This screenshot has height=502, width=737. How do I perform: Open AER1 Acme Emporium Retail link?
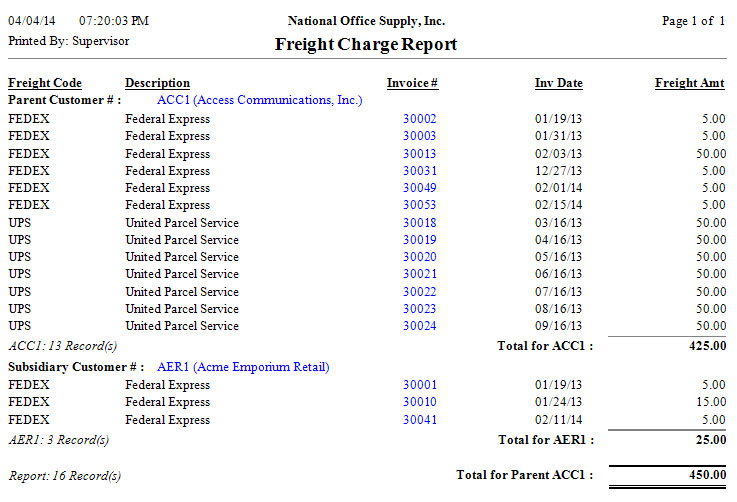[x=243, y=367]
